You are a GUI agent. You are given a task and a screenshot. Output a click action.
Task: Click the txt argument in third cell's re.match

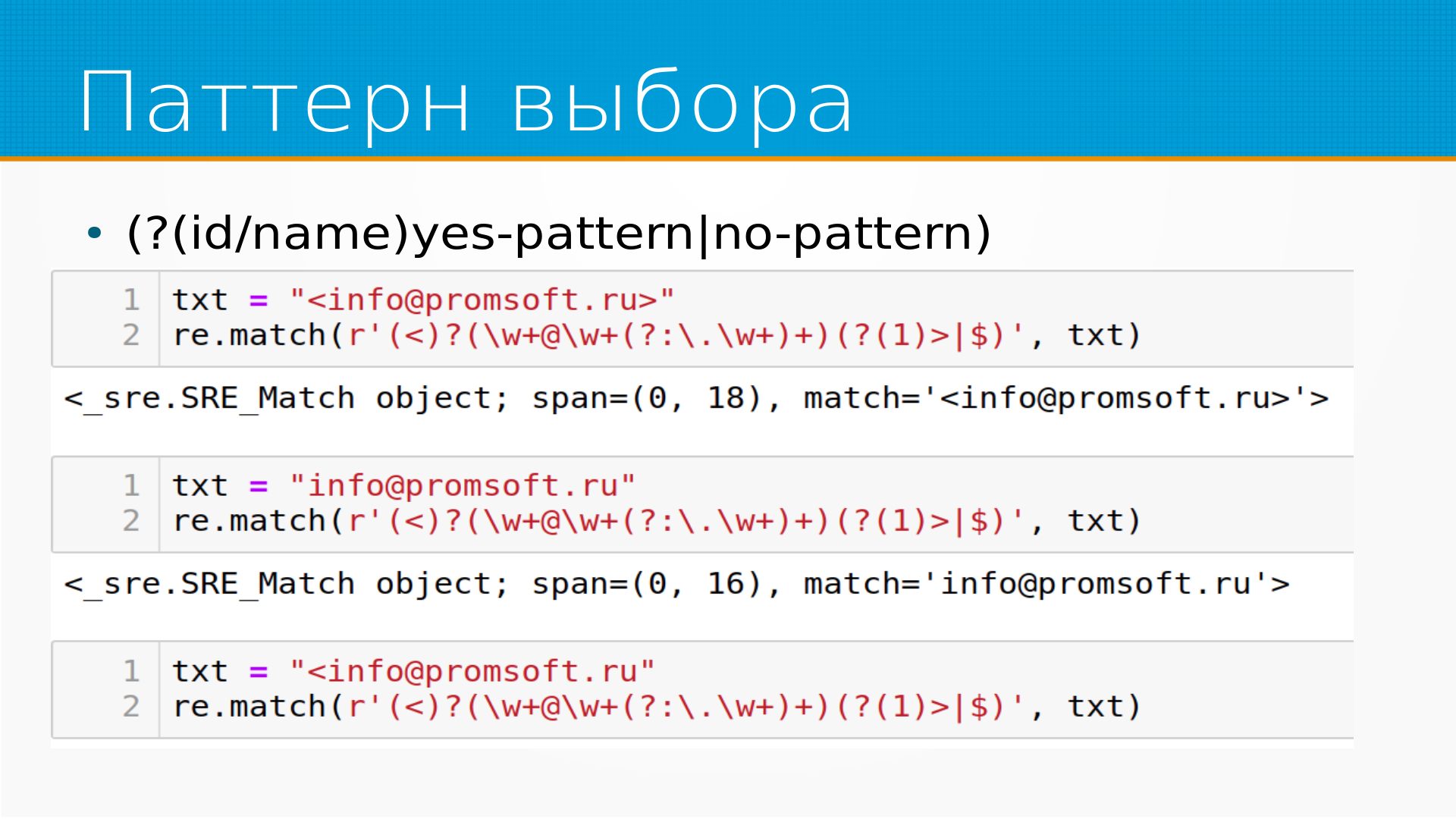point(1095,707)
